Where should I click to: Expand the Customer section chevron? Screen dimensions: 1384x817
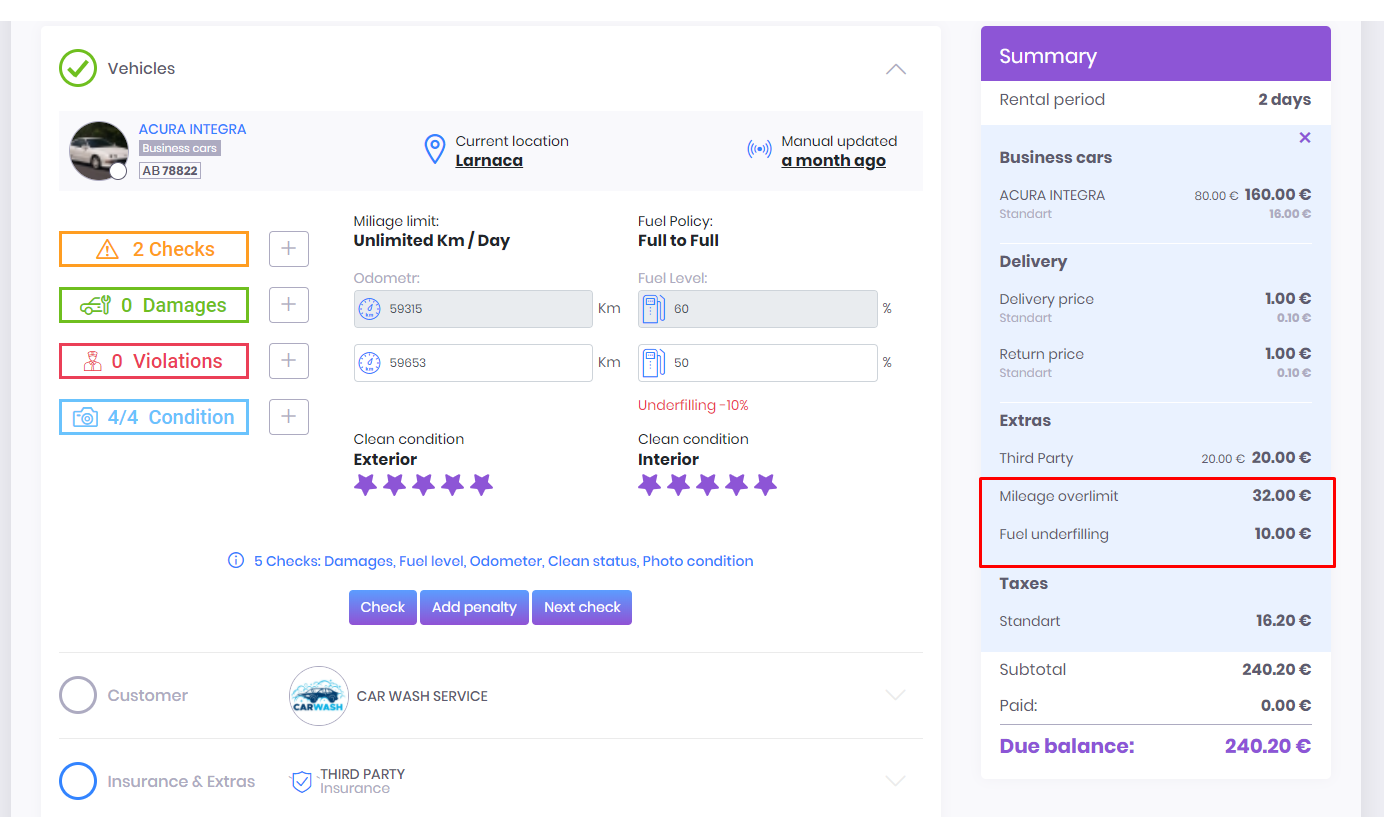[x=896, y=695]
